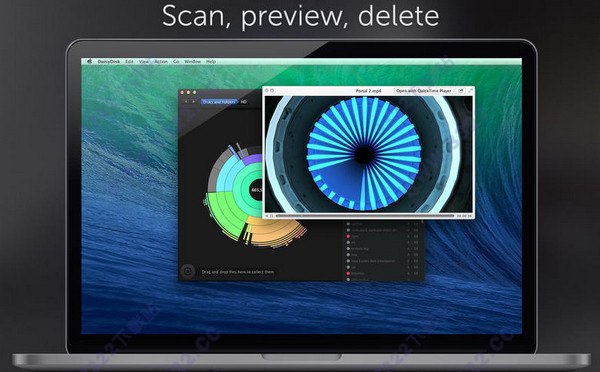The width and height of the screenshot is (600, 372).
Task: Select the HD breadcrumb
Action: (244, 102)
